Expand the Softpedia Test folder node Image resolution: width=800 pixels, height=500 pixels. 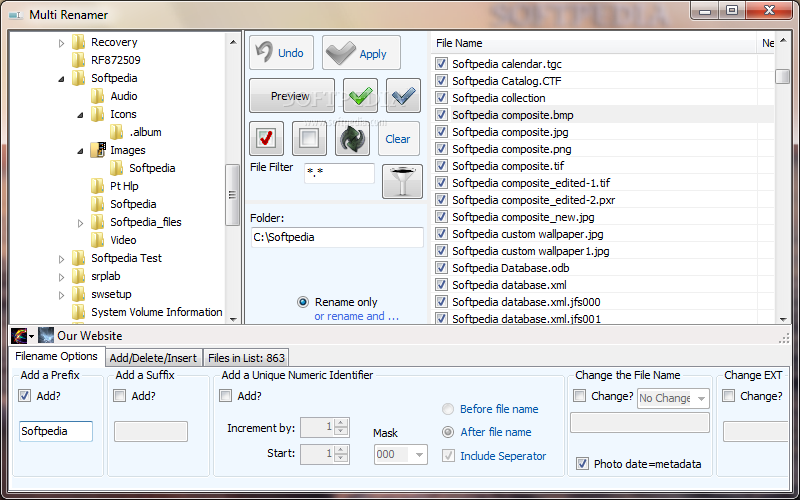(61, 259)
